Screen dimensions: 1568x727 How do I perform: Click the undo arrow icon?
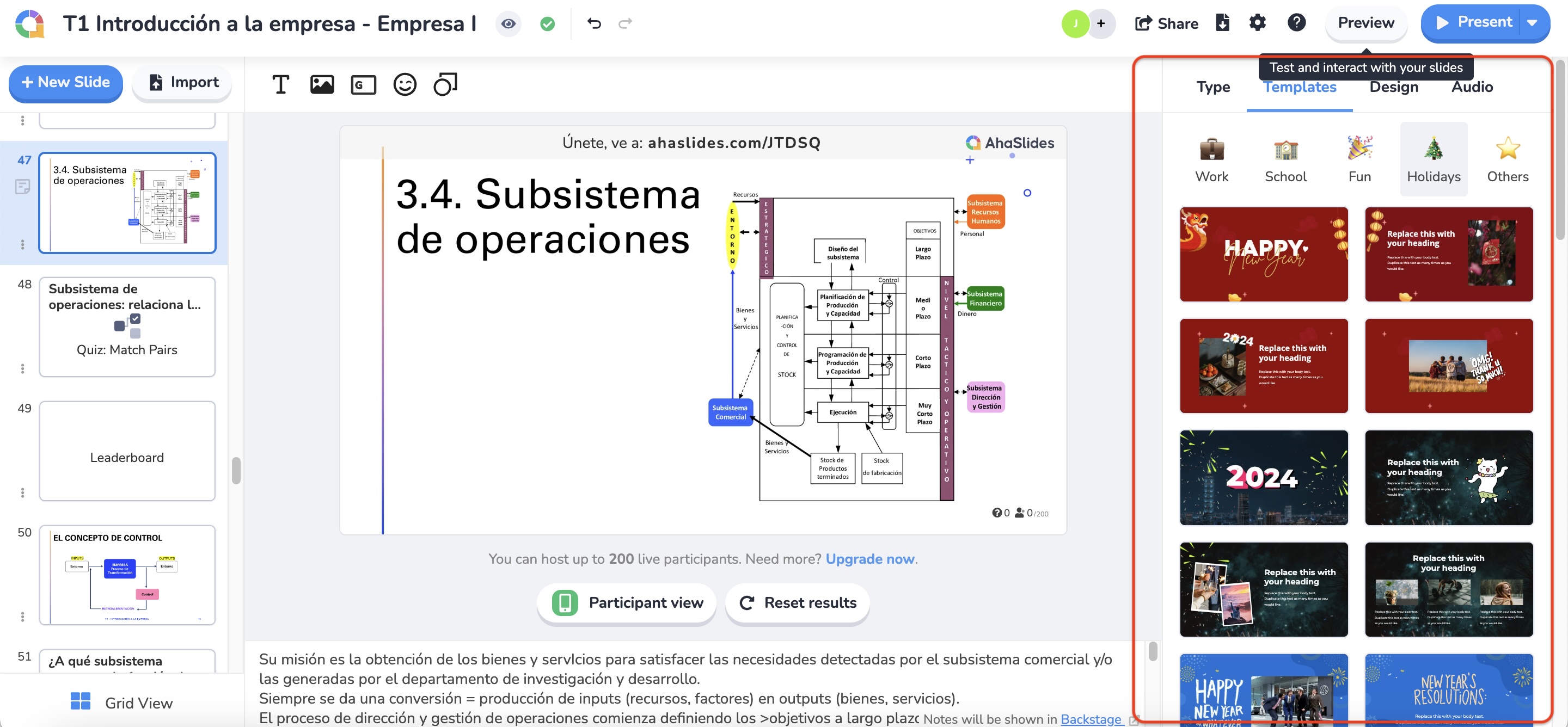click(x=594, y=23)
